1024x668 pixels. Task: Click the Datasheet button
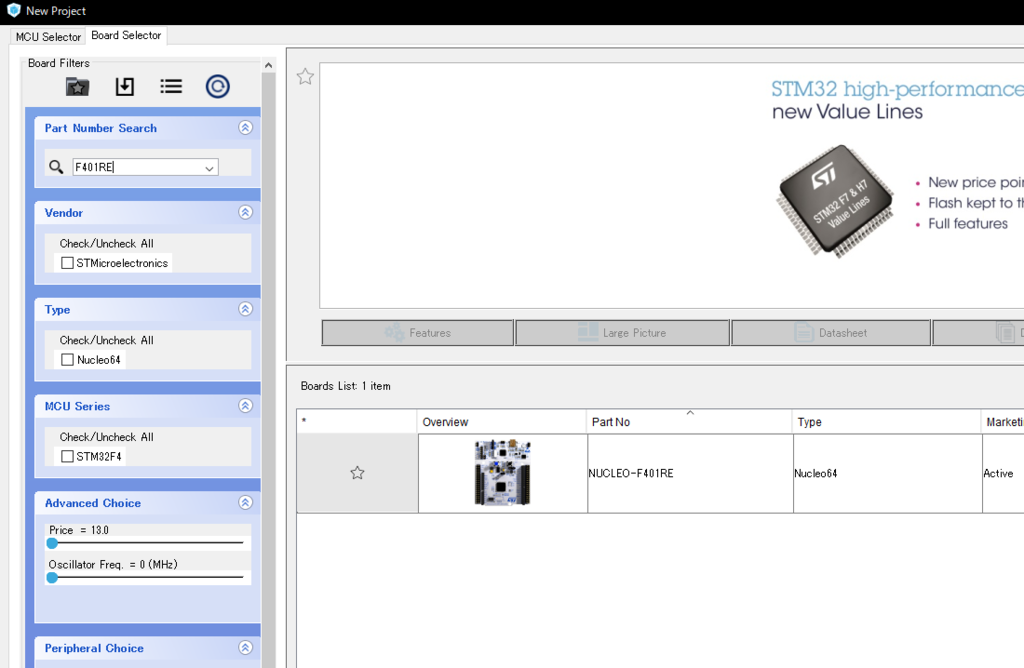click(831, 333)
